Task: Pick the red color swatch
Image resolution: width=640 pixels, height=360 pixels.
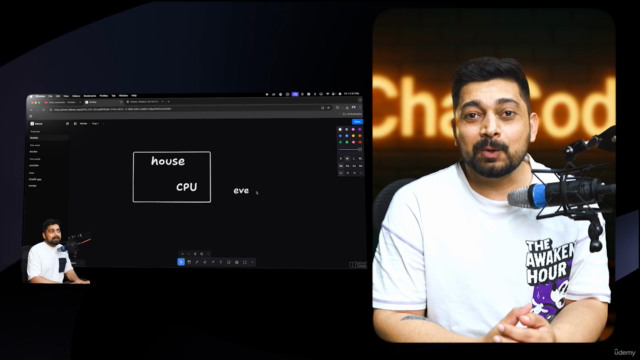Action: tap(360, 142)
